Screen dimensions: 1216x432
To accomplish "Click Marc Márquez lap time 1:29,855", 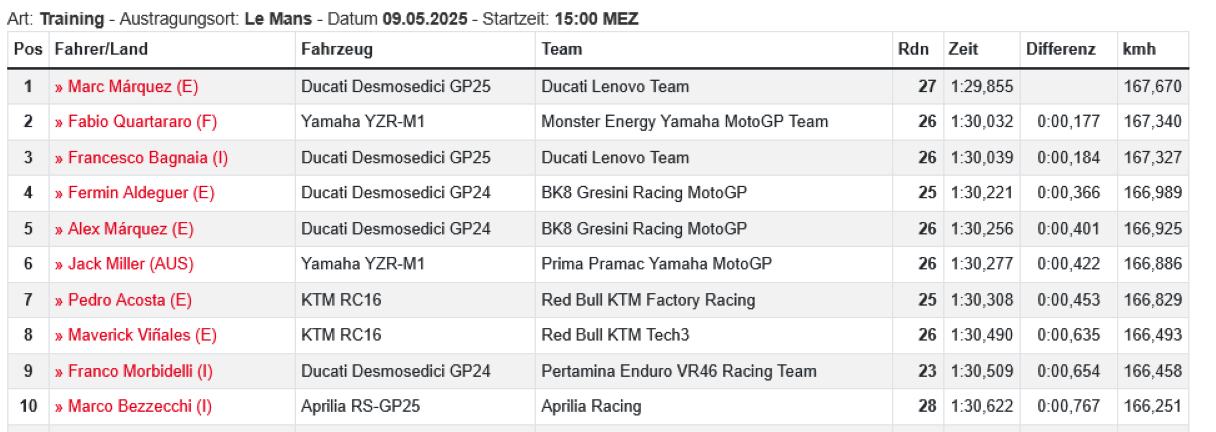I will coord(982,87).
